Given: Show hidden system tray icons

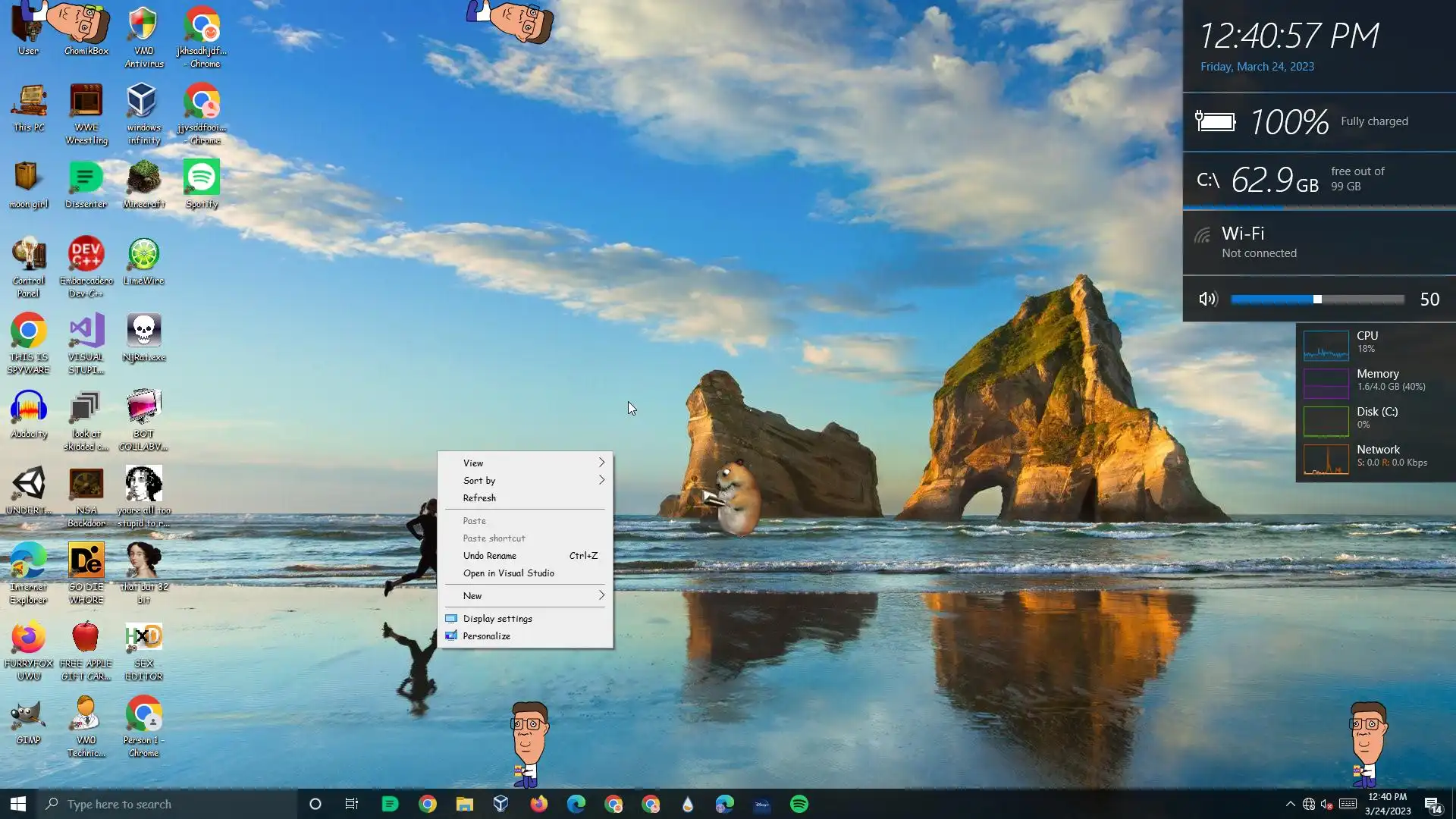Looking at the screenshot, I should [1290, 804].
